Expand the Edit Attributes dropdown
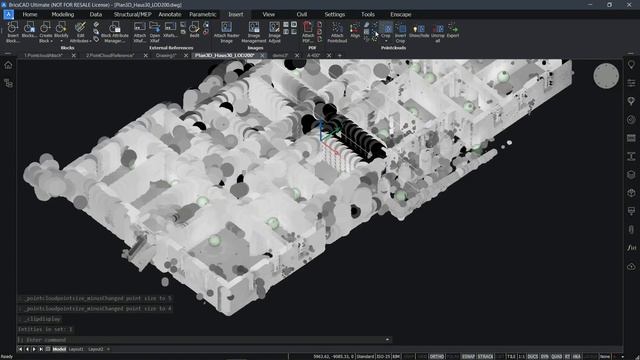This screenshot has width=640, height=360. 90,41
